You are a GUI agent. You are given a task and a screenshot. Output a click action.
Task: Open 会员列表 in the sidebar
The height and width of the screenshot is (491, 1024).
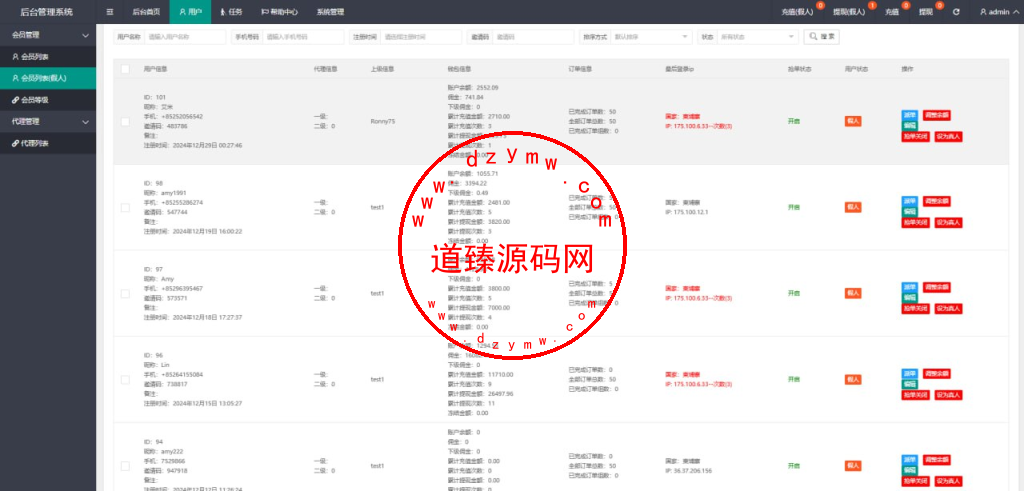pos(48,57)
